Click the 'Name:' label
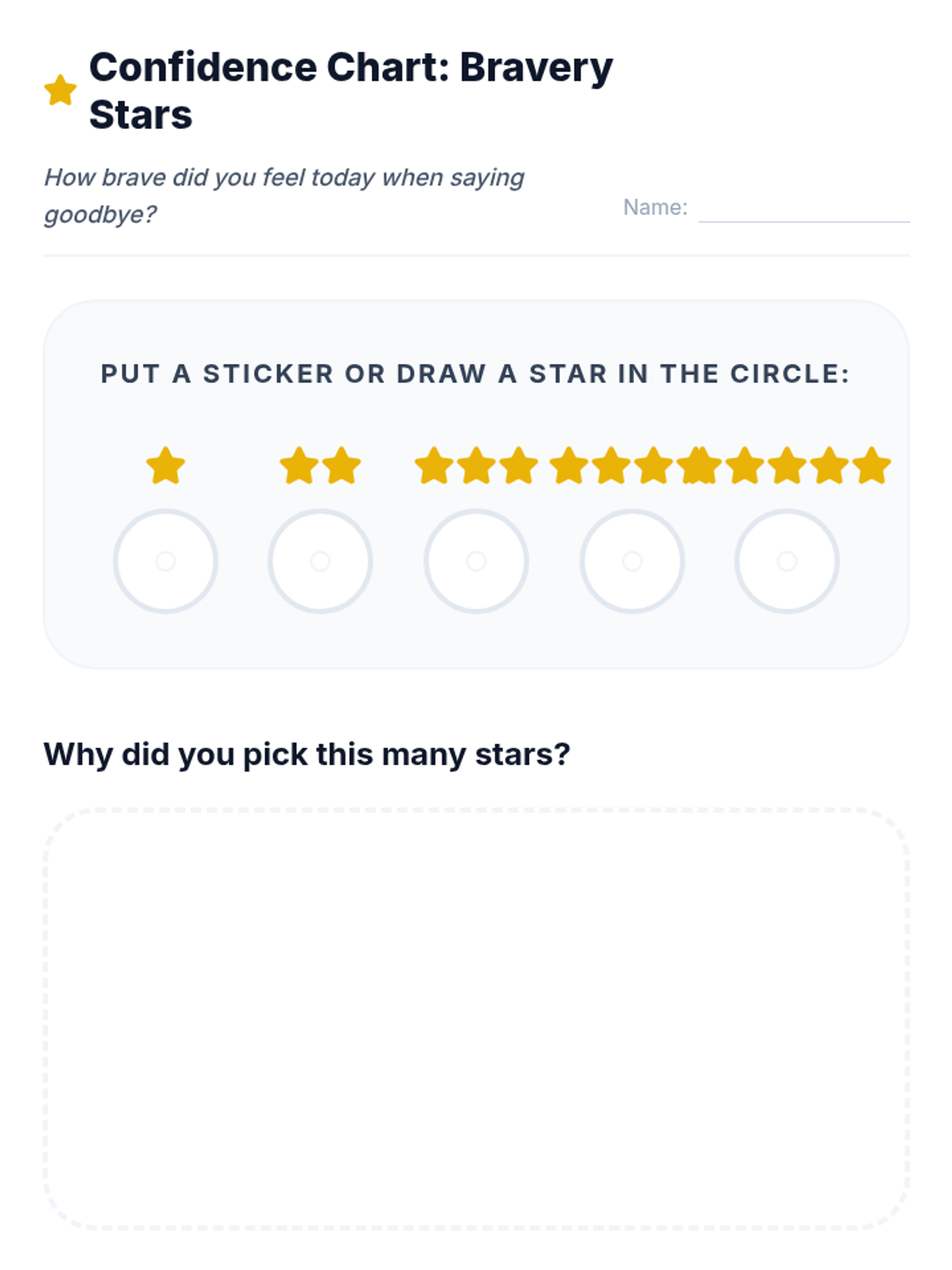The height and width of the screenshot is (1270, 952). coord(654,207)
